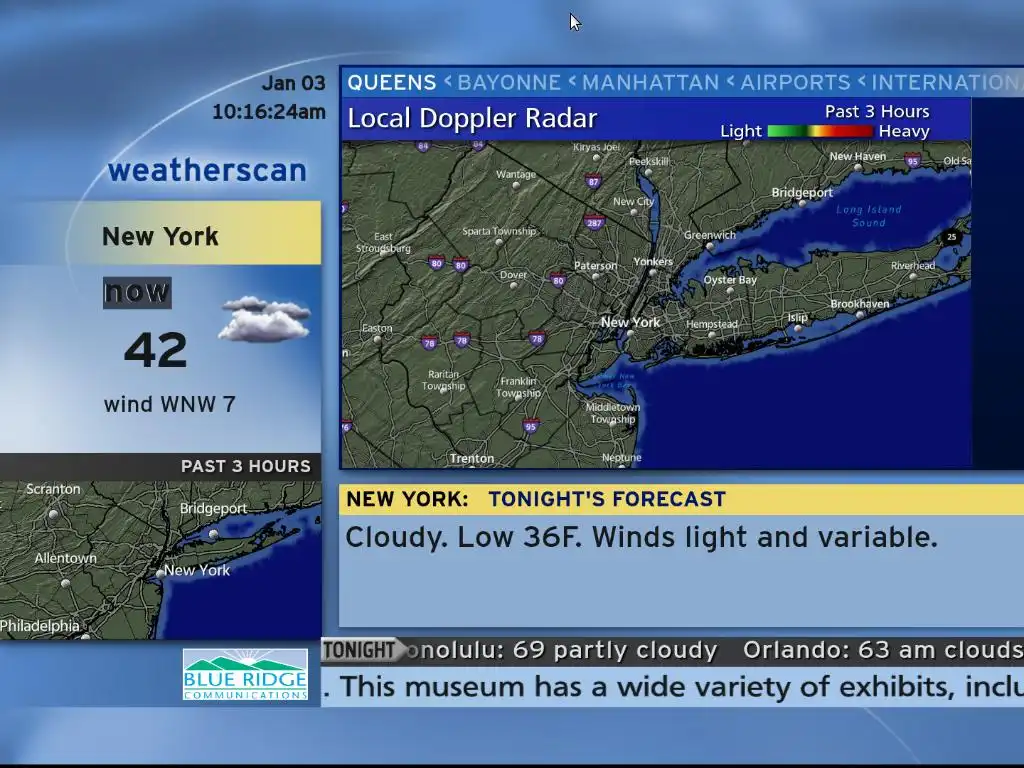1024x768 pixels.
Task: Open the small regional radar map thumbnail
Action: coord(161,560)
